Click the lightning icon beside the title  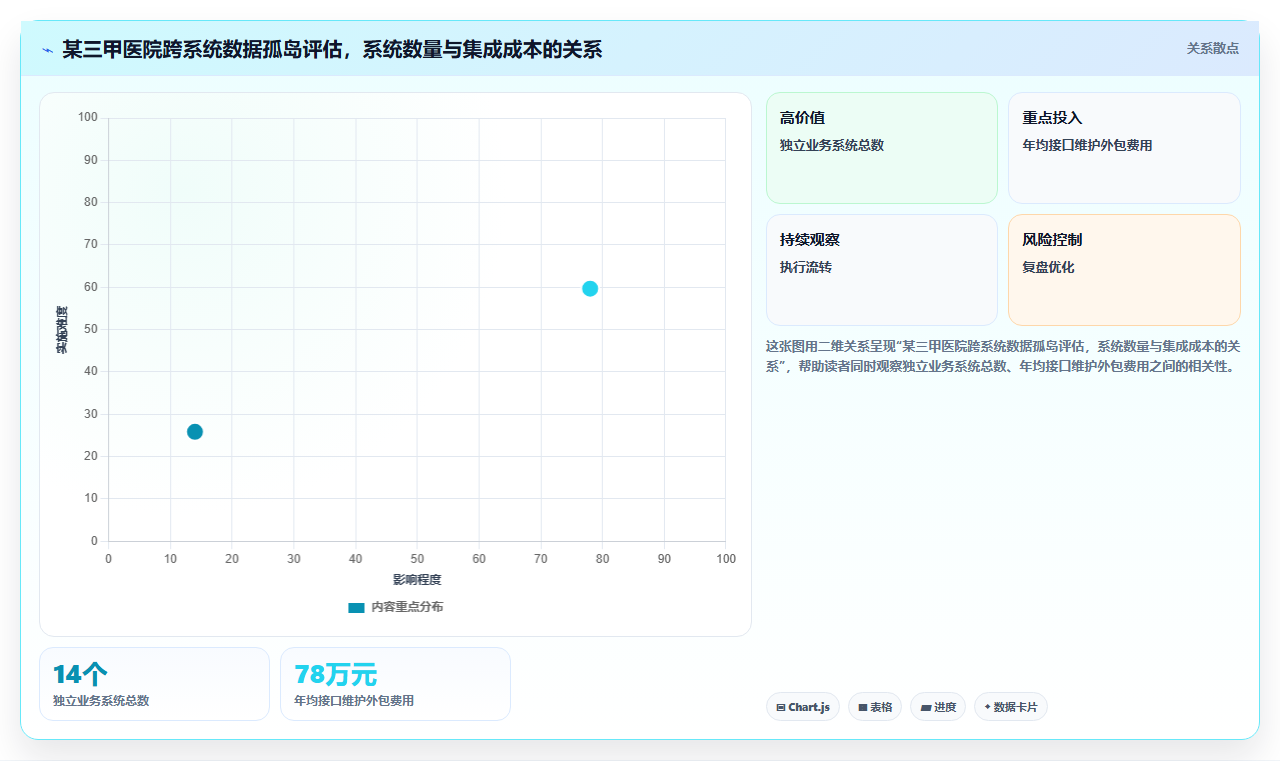click(x=47, y=50)
